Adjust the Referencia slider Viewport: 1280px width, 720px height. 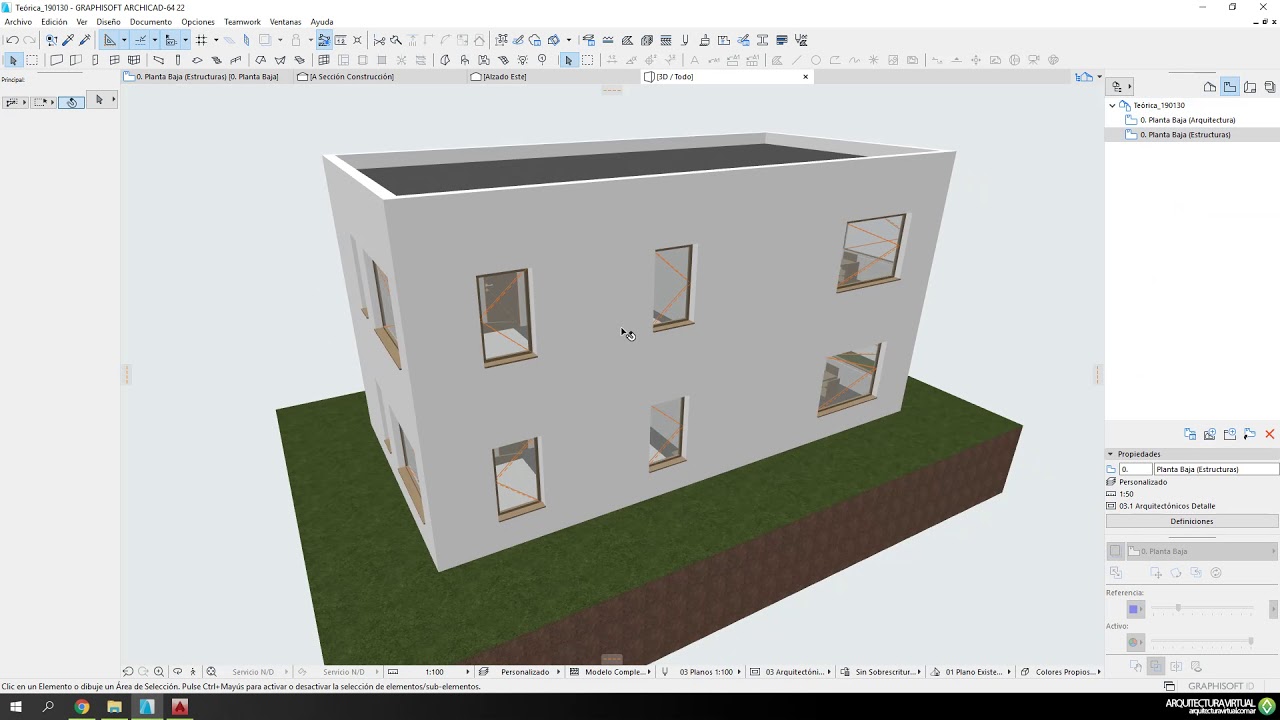(x=1203, y=608)
